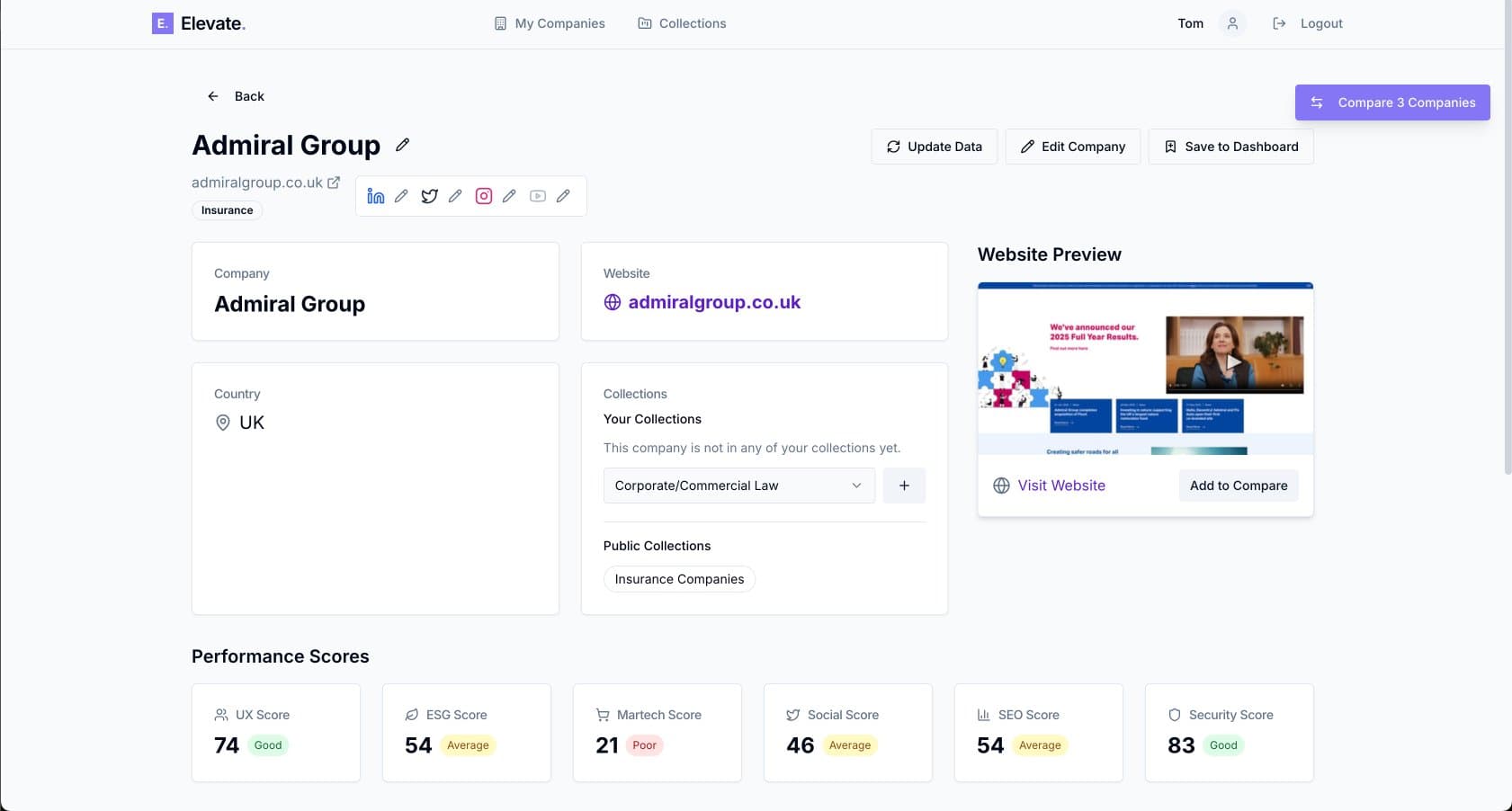Click the 'Average' badge on ESG Score
Screen dimensions: 1512x811
tap(468, 745)
